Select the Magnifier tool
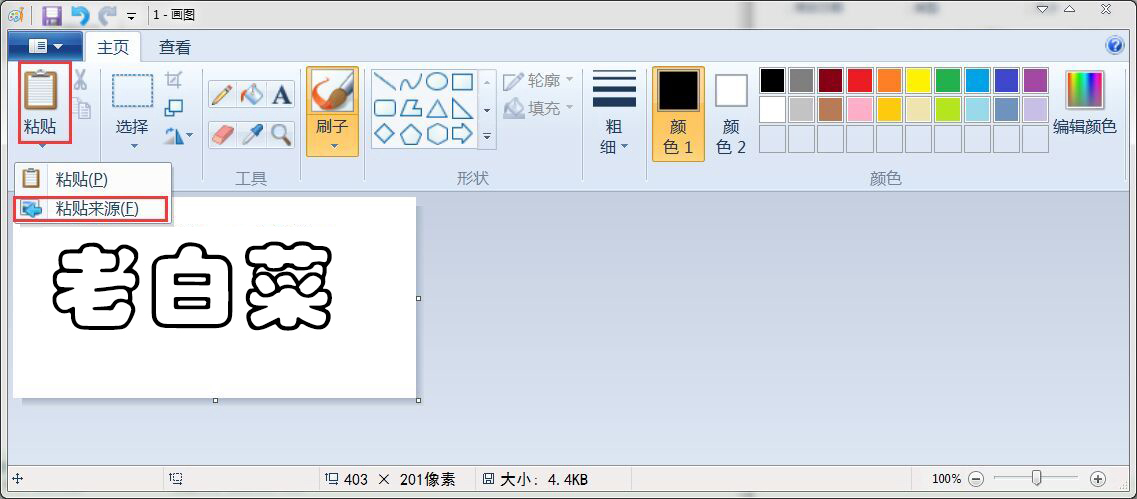Screen dimensions: 1137x499 [x=281, y=134]
